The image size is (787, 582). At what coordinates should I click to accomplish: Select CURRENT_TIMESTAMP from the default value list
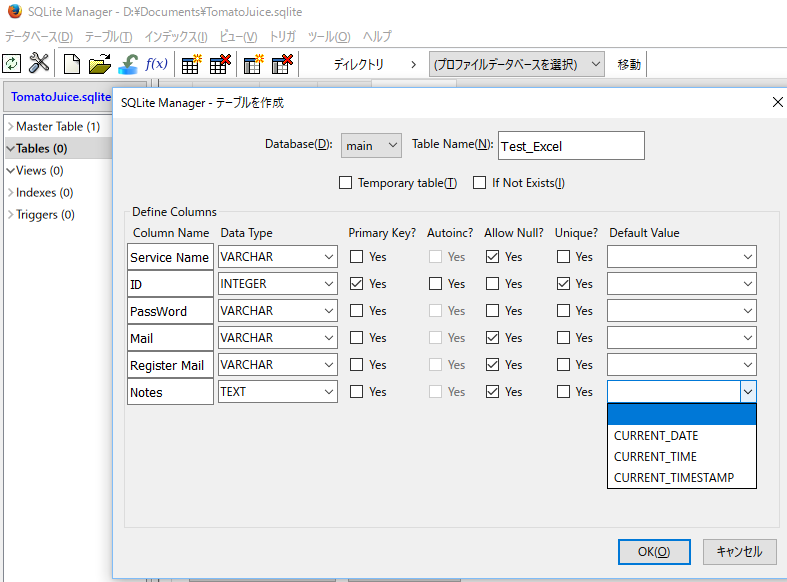tap(674, 478)
